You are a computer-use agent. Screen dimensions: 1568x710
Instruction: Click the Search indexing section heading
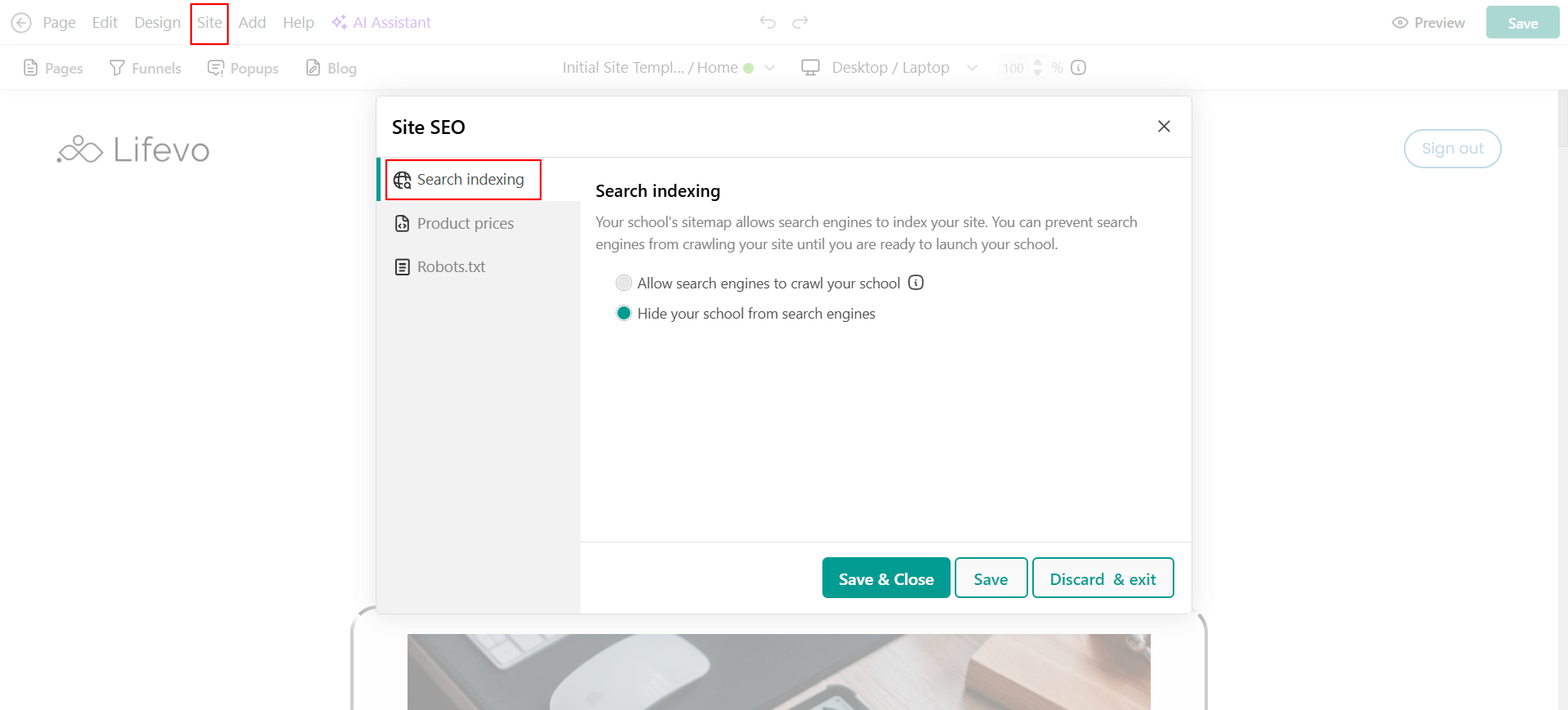coord(657,191)
